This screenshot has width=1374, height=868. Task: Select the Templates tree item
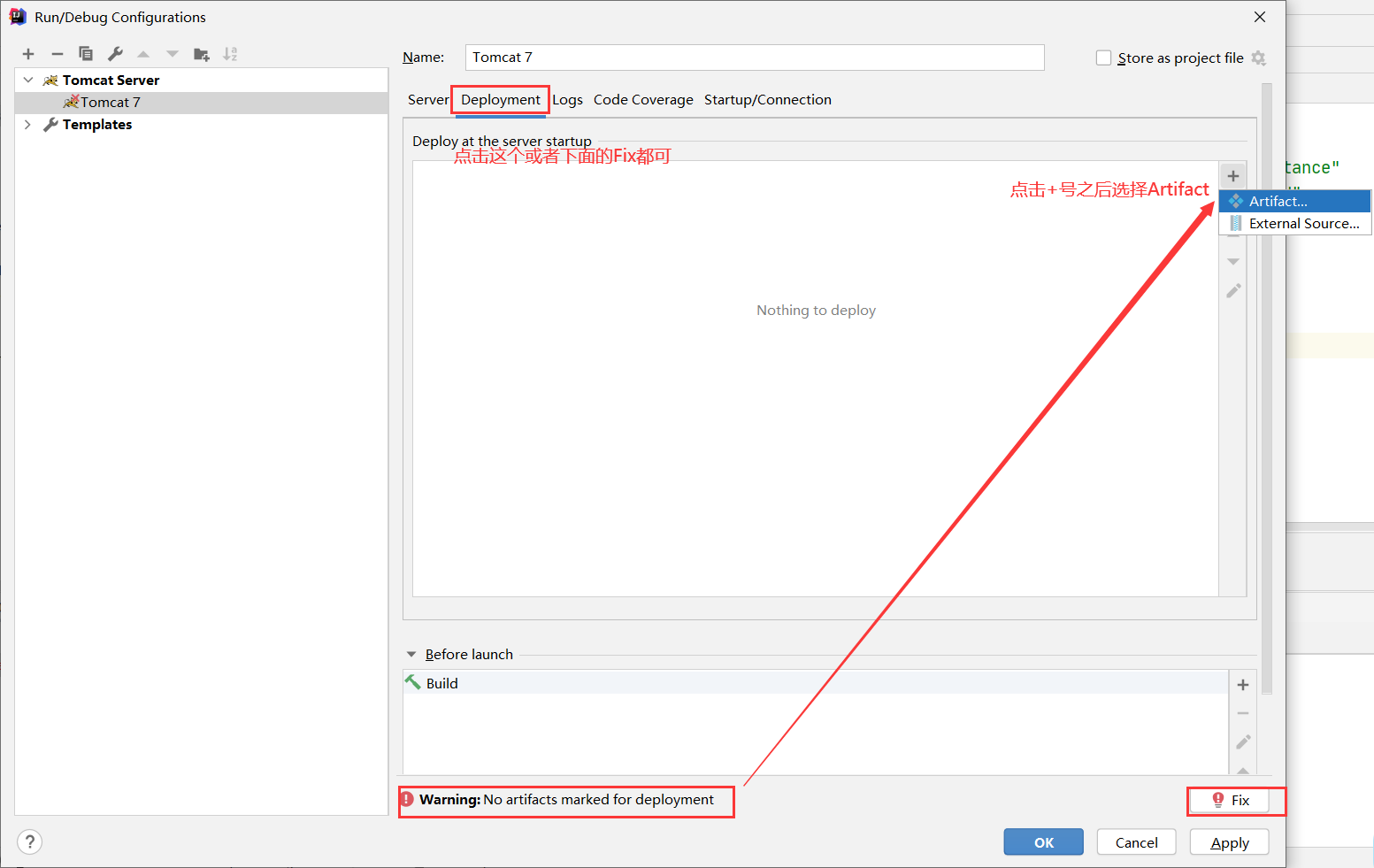point(202,125)
